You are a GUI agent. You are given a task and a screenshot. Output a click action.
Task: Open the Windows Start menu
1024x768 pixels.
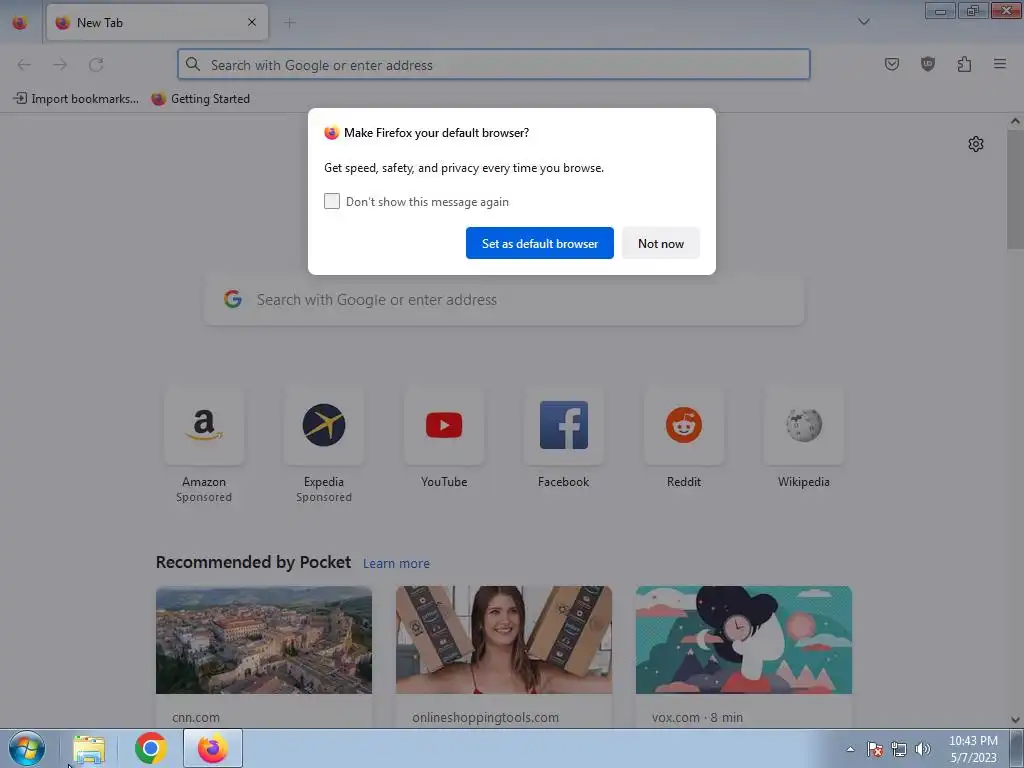tap(27, 748)
